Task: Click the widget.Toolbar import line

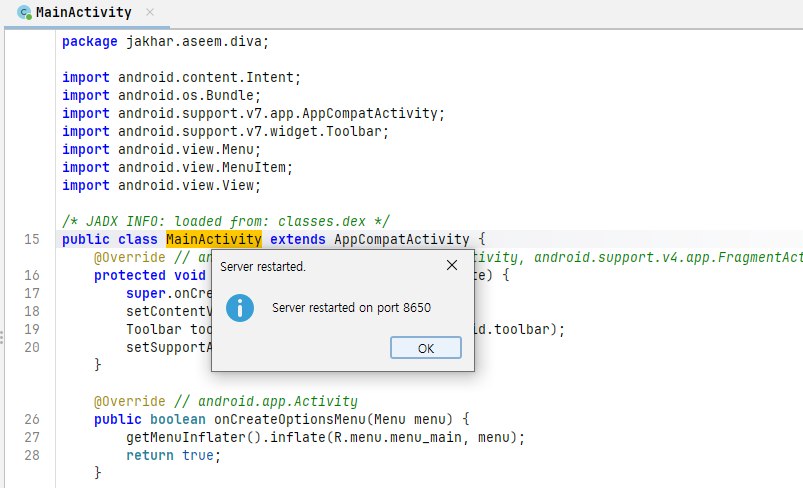Action: coord(225,131)
